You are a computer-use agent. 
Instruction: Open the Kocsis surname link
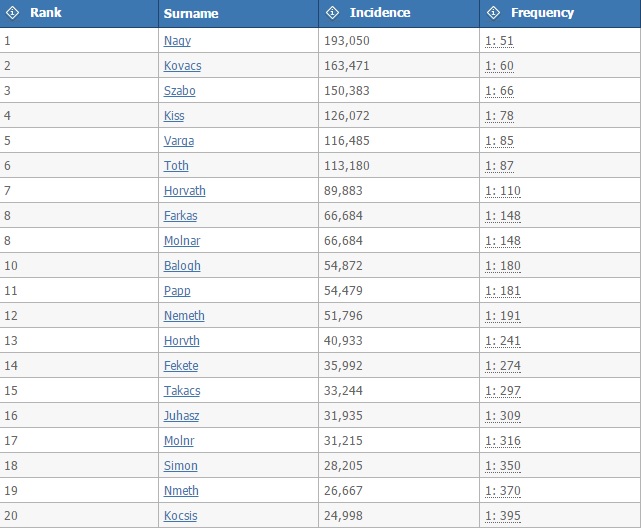pyautogui.click(x=181, y=516)
